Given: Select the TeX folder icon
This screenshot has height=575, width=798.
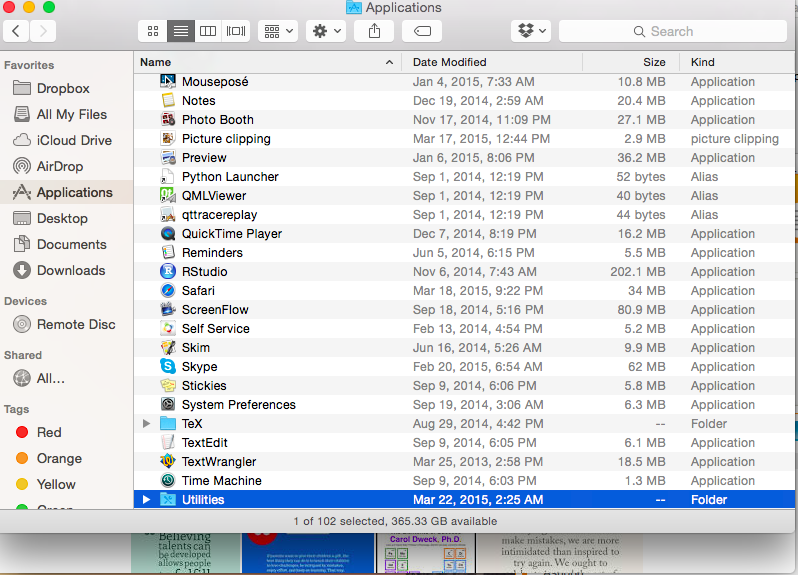Looking at the screenshot, I should pos(168,423).
